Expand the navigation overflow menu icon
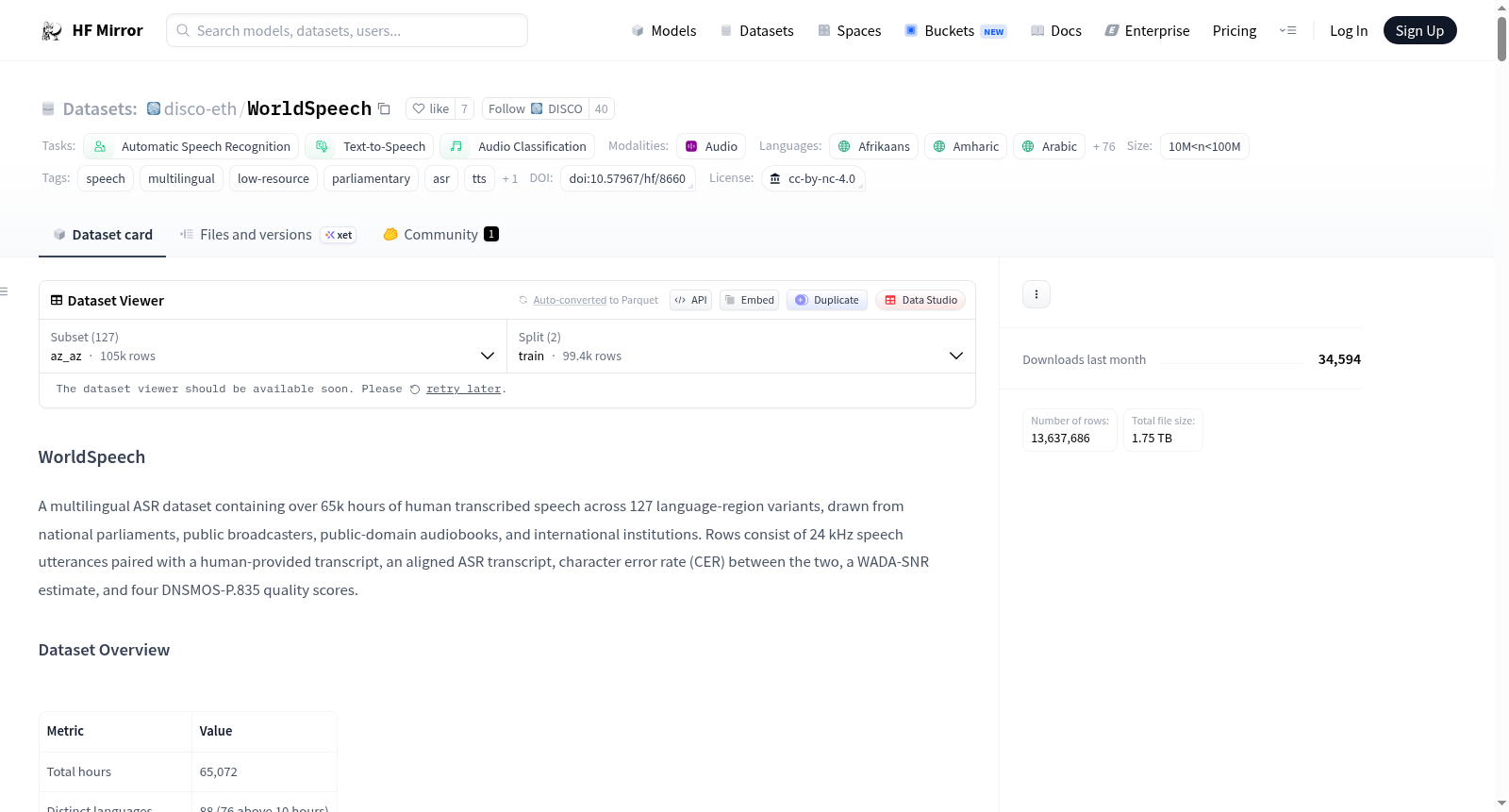The width and height of the screenshot is (1509, 812). pos(1287,30)
